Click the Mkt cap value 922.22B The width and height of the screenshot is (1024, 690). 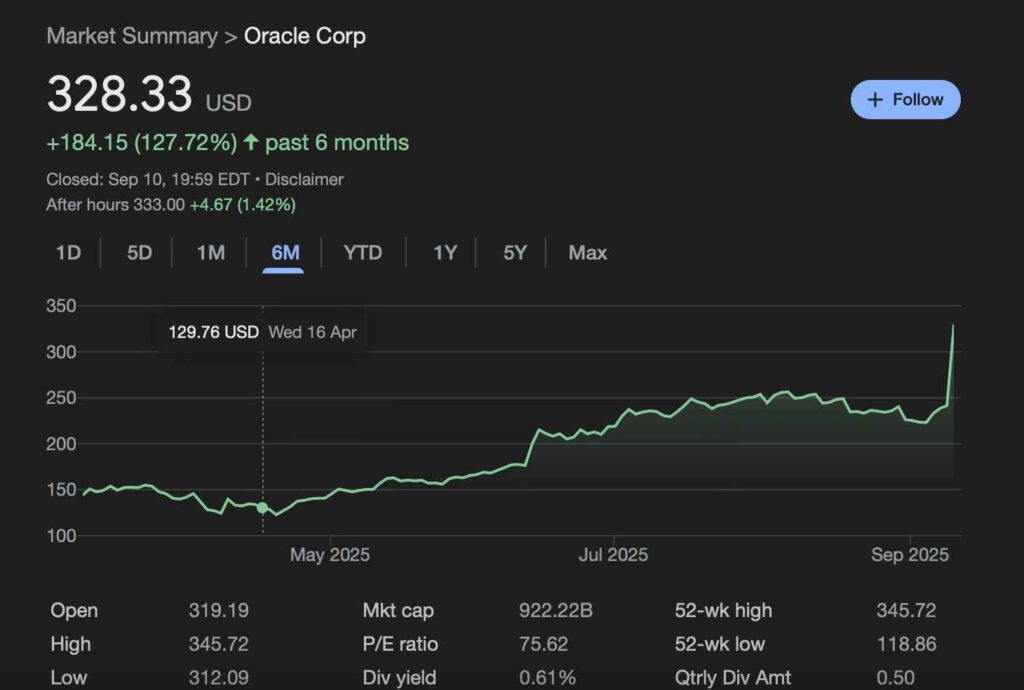[556, 610]
